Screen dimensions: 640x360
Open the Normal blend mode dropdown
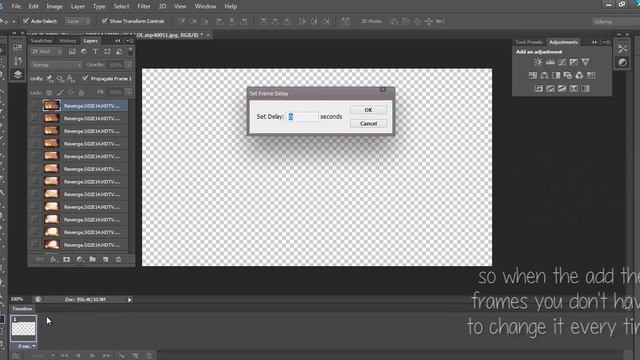click(x=56, y=65)
